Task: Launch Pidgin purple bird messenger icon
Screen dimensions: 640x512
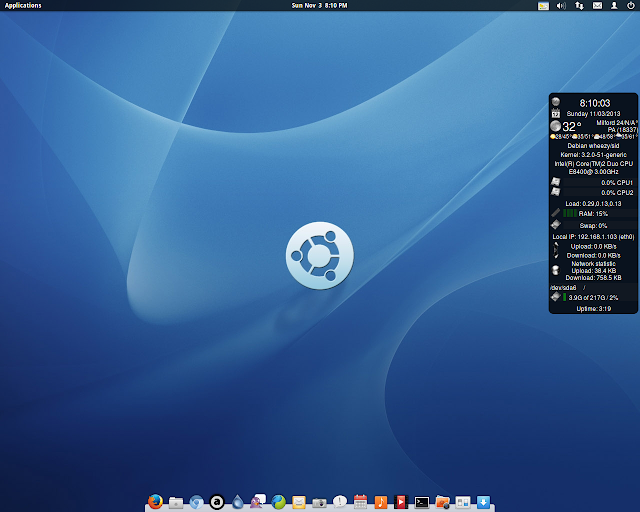Action: 258,501
